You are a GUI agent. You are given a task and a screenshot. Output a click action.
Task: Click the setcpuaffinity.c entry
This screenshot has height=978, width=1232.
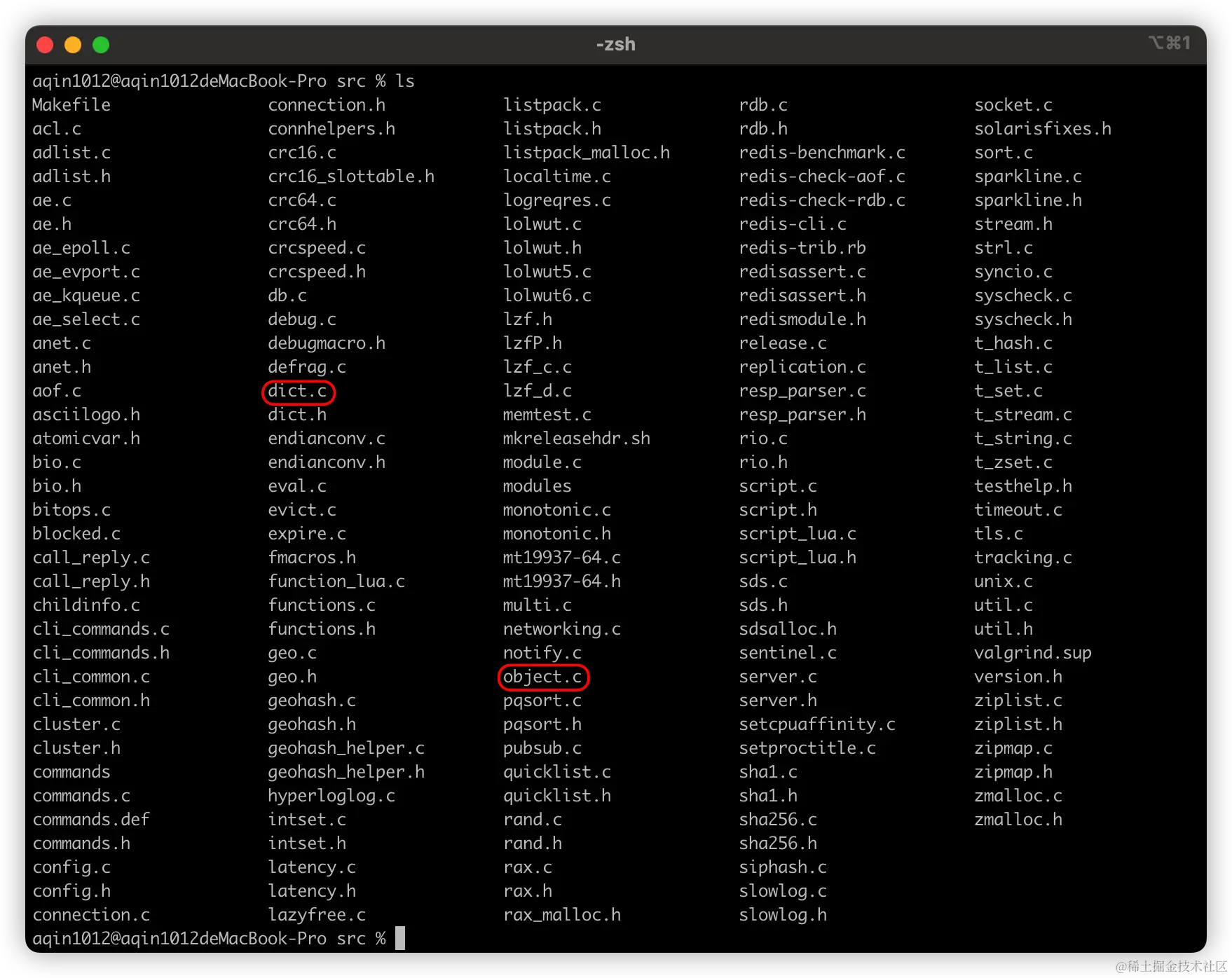817,724
